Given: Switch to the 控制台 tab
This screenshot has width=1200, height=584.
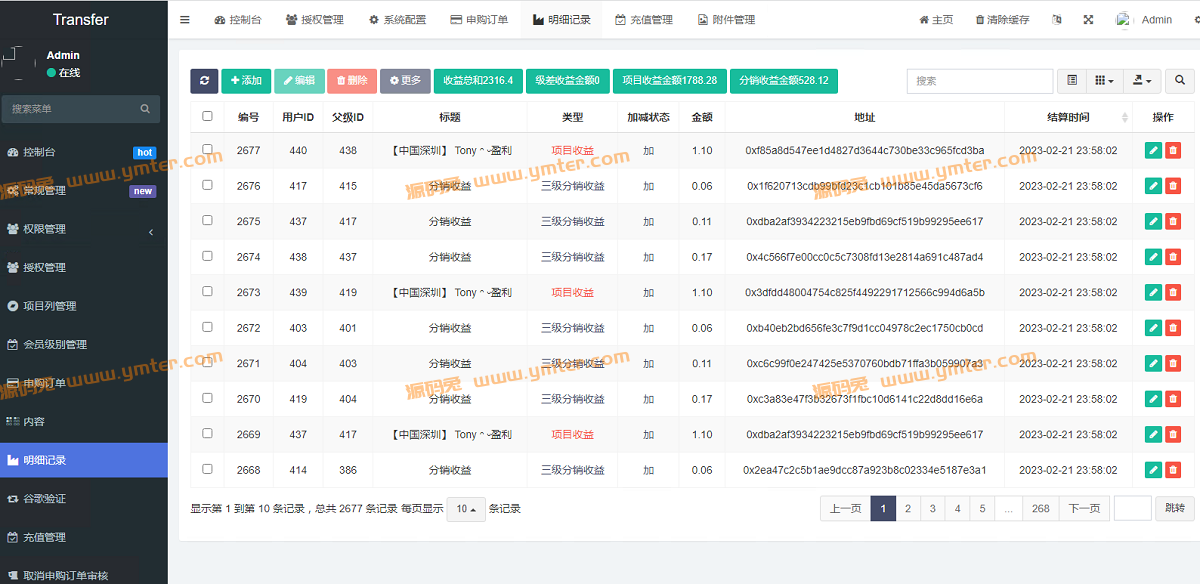Looking at the screenshot, I should pyautogui.click(x=239, y=20).
